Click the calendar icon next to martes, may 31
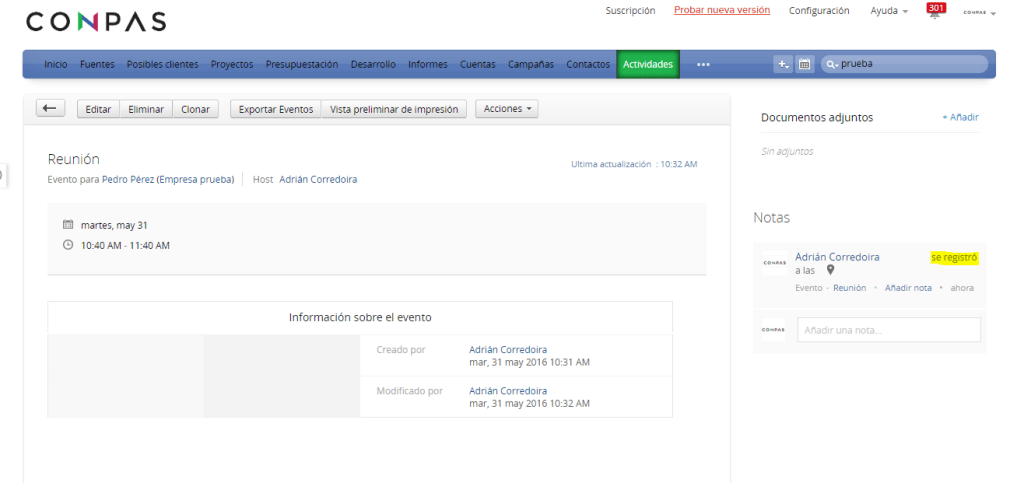 (x=68, y=225)
